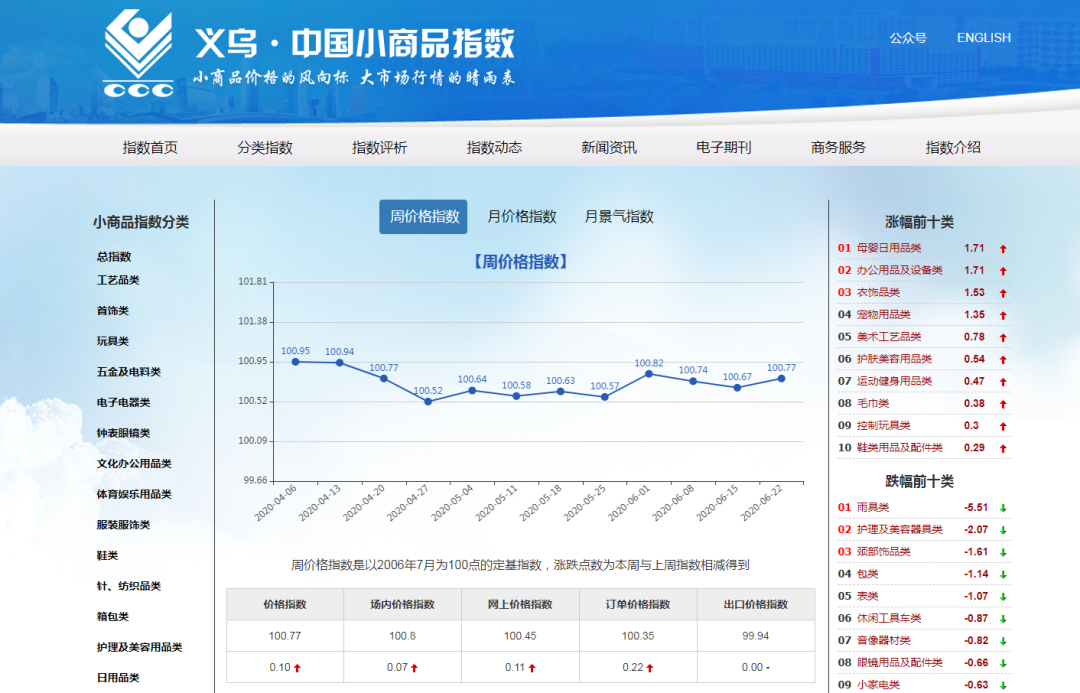Screen dimensions: 1080x693
Task: Select 鞋类 category in sidebar
Action: (107, 556)
